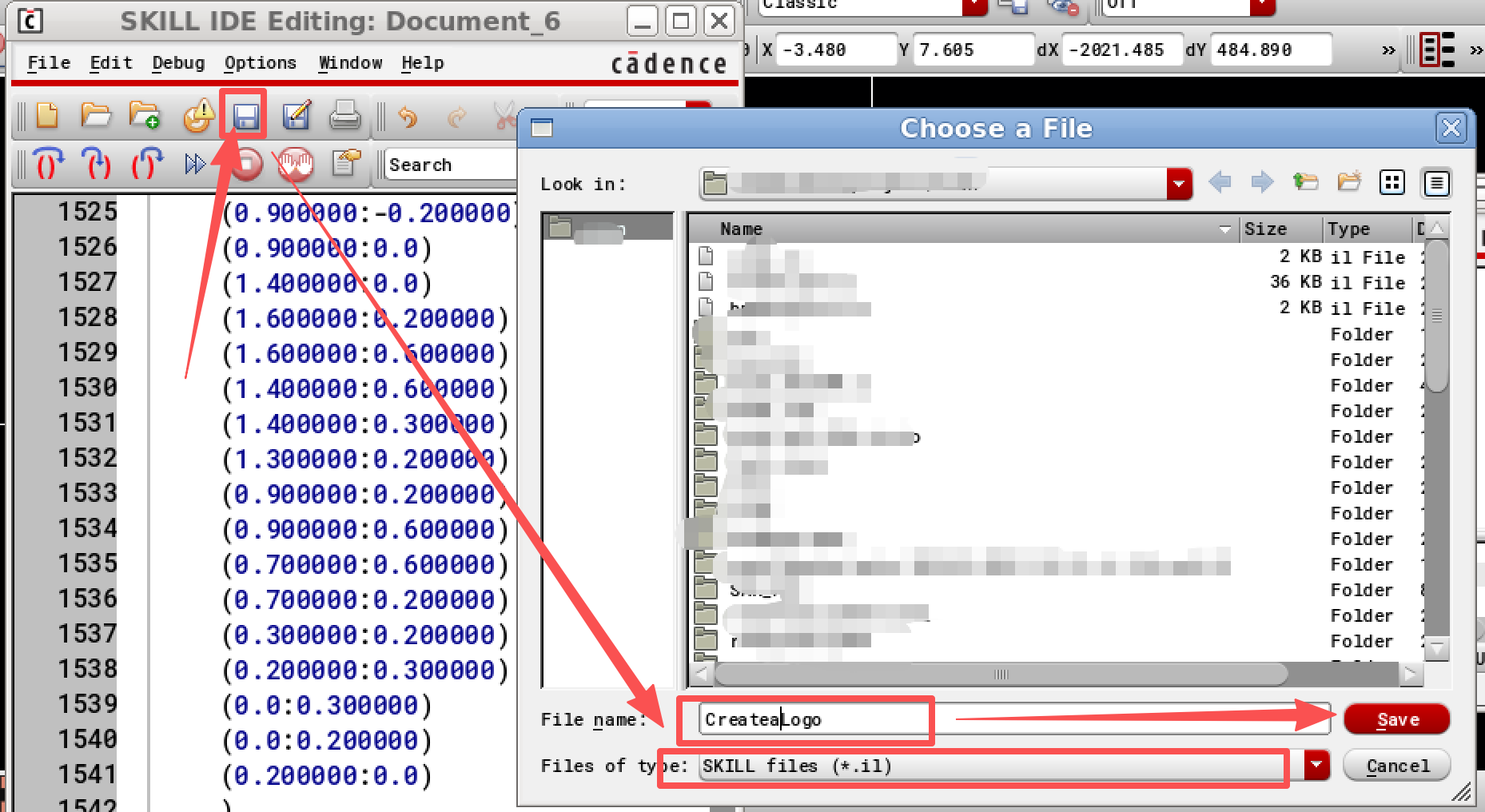Screen dimensions: 1485x812
Task: Select the folder in the left sidebar of file dialog
Action: [607, 227]
